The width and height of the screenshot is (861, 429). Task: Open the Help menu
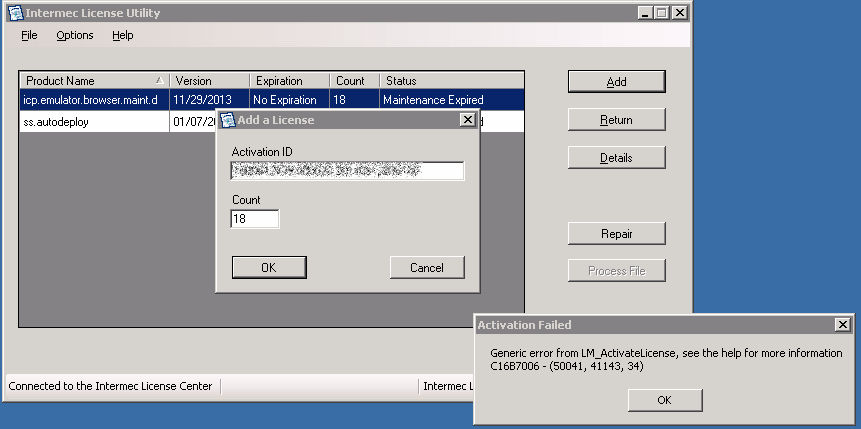[x=122, y=35]
